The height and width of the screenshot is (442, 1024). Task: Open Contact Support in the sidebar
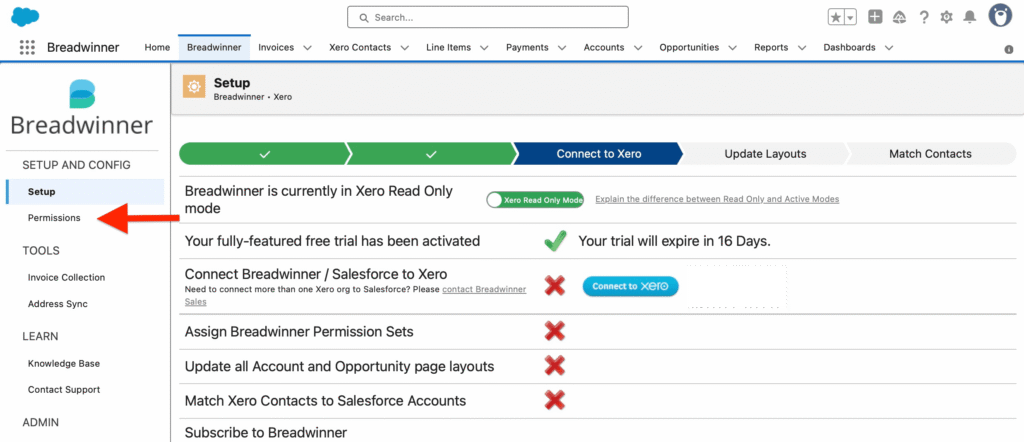(x=64, y=390)
